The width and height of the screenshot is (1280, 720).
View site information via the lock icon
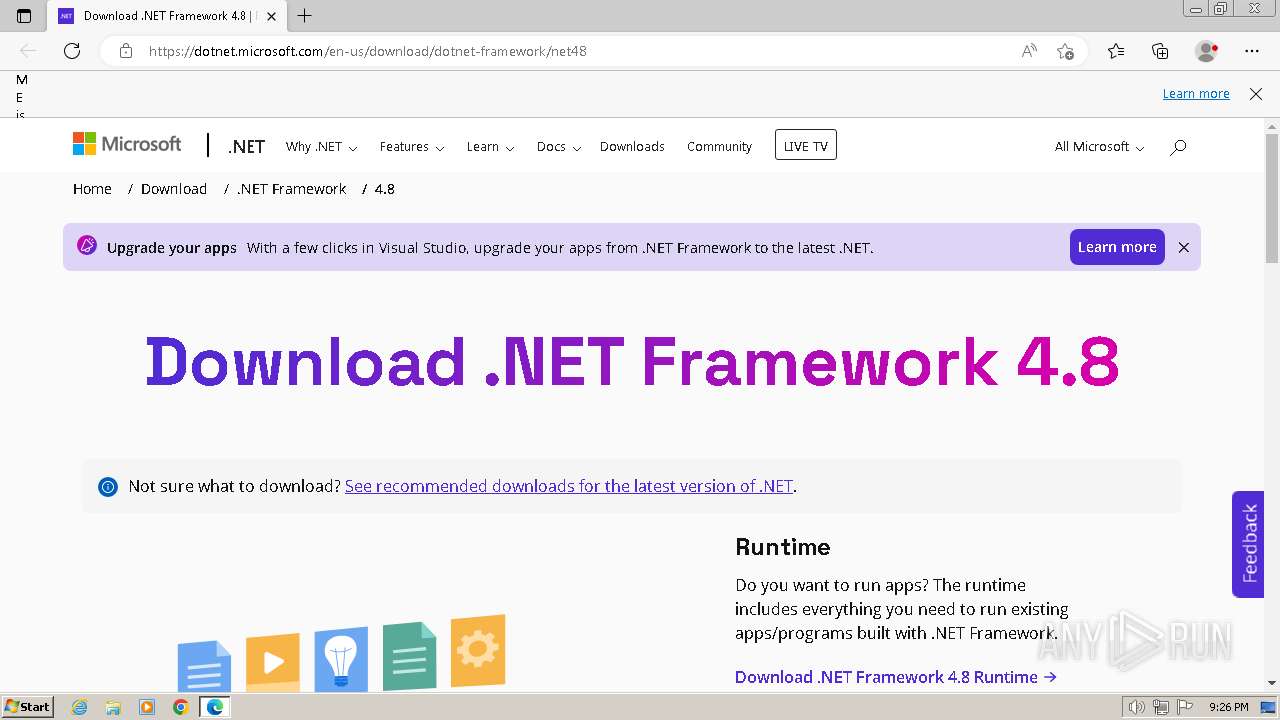point(126,51)
